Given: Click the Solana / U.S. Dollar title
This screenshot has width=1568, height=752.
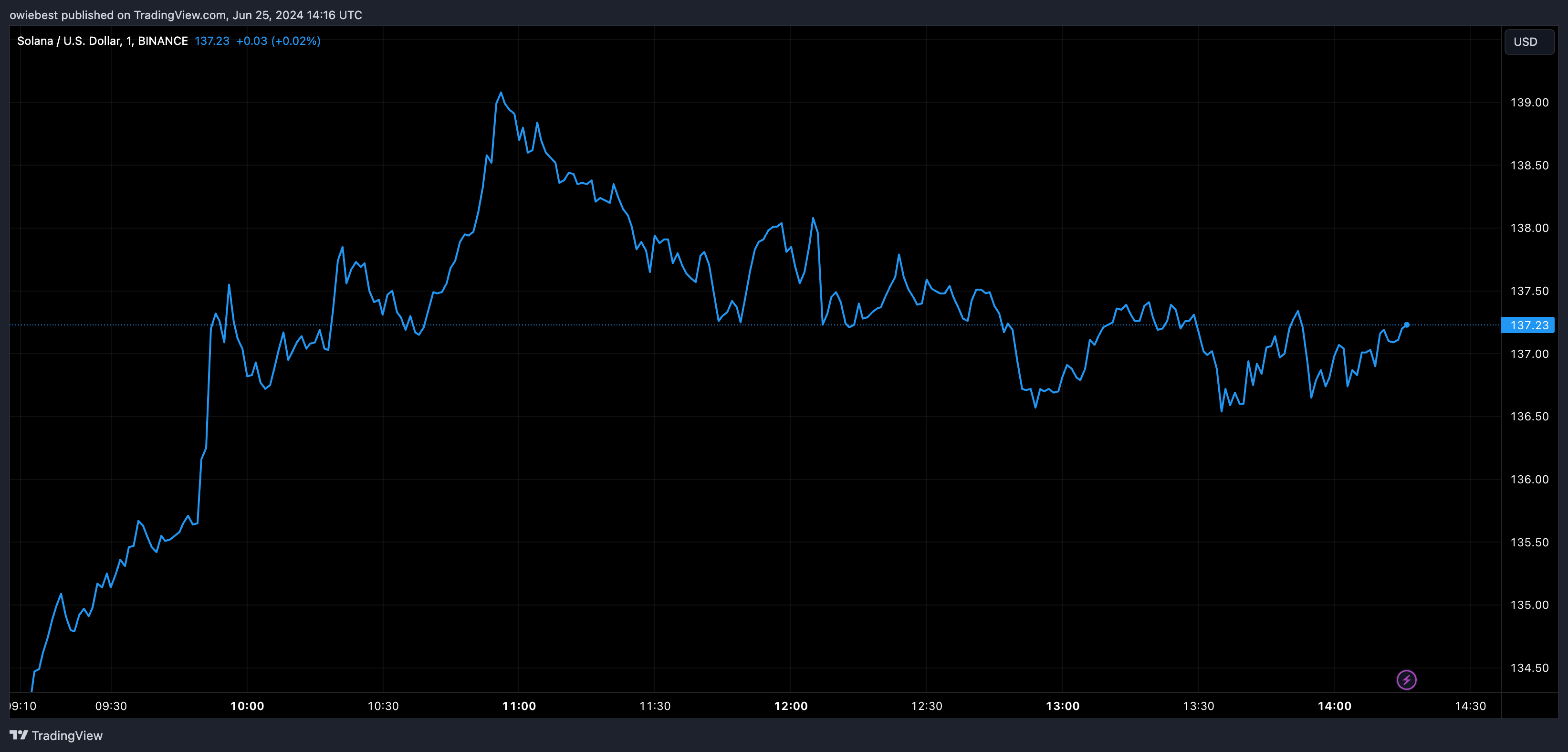Looking at the screenshot, I should 102,41.
